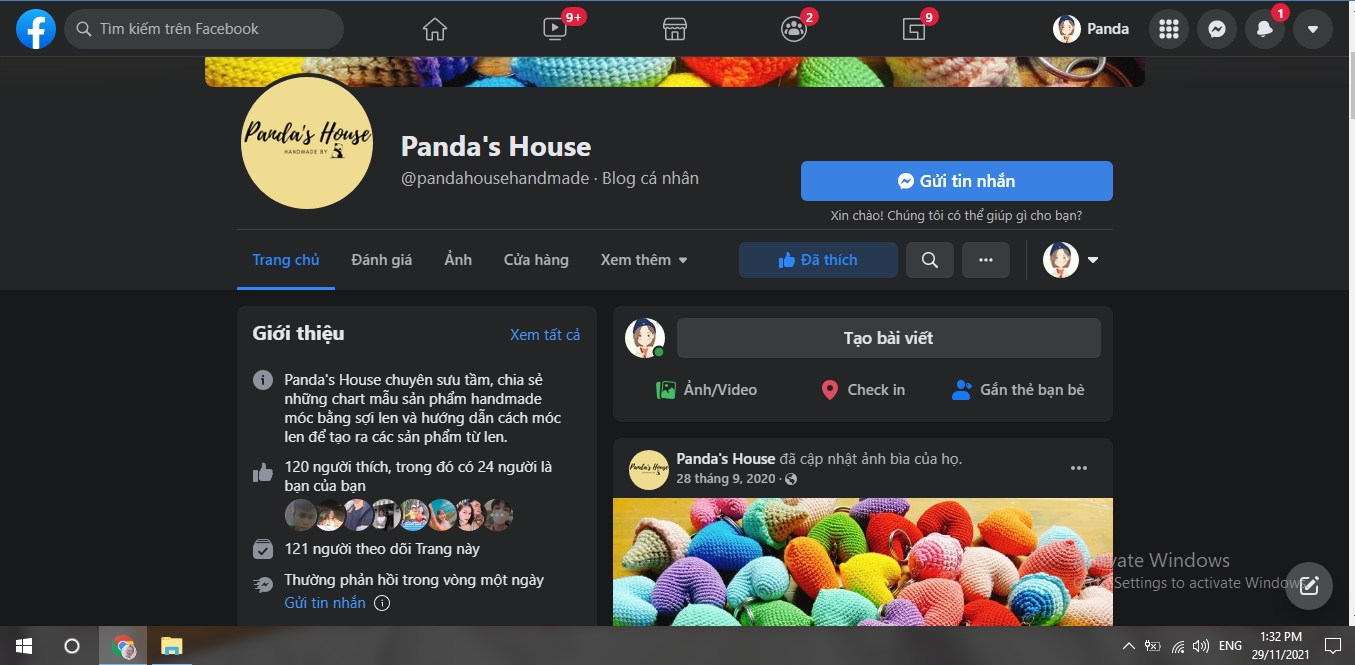Click the crochet hearts cover photo in post
Viewport: 1355px width, 665px height.
click(x=863, y=562)
